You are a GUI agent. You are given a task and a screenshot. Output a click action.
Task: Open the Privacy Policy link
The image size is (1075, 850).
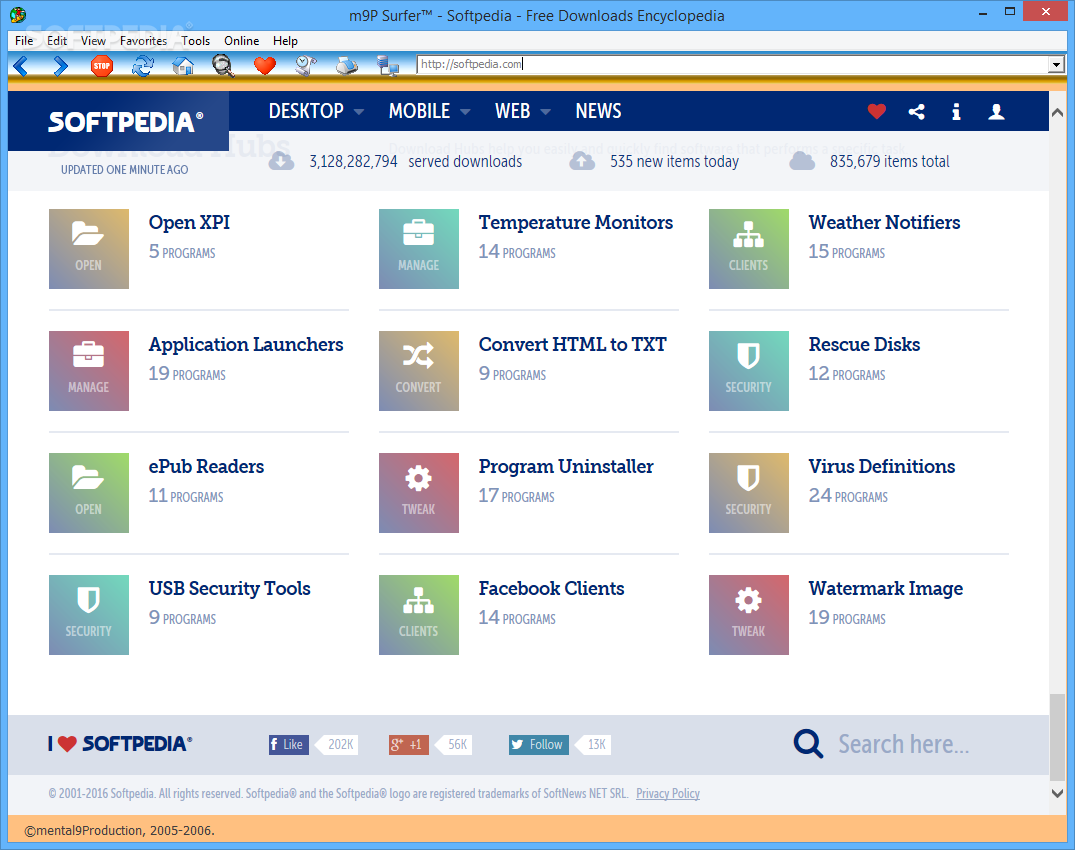[668, 793]
